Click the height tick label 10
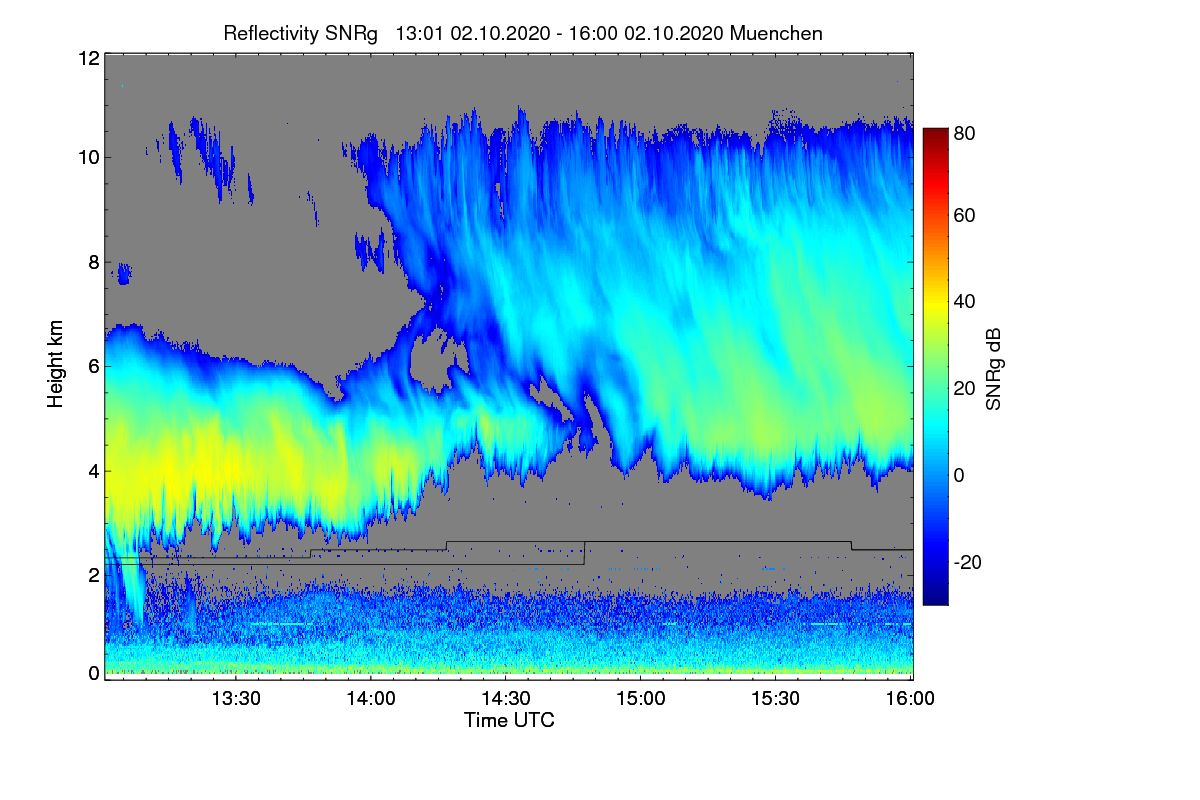1200x800 pixels. [88, 157]
